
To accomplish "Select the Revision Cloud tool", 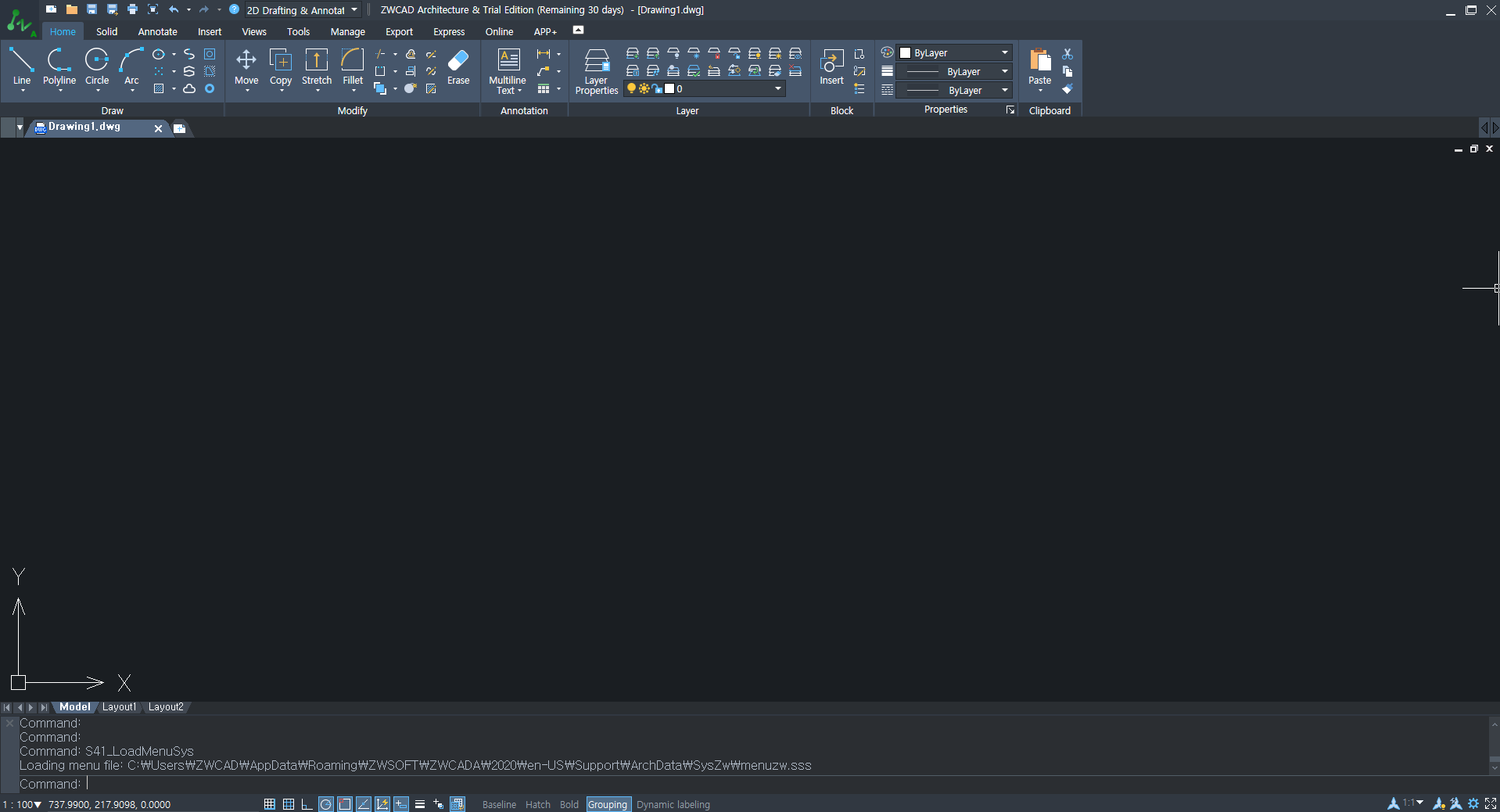I will (189, 89).
